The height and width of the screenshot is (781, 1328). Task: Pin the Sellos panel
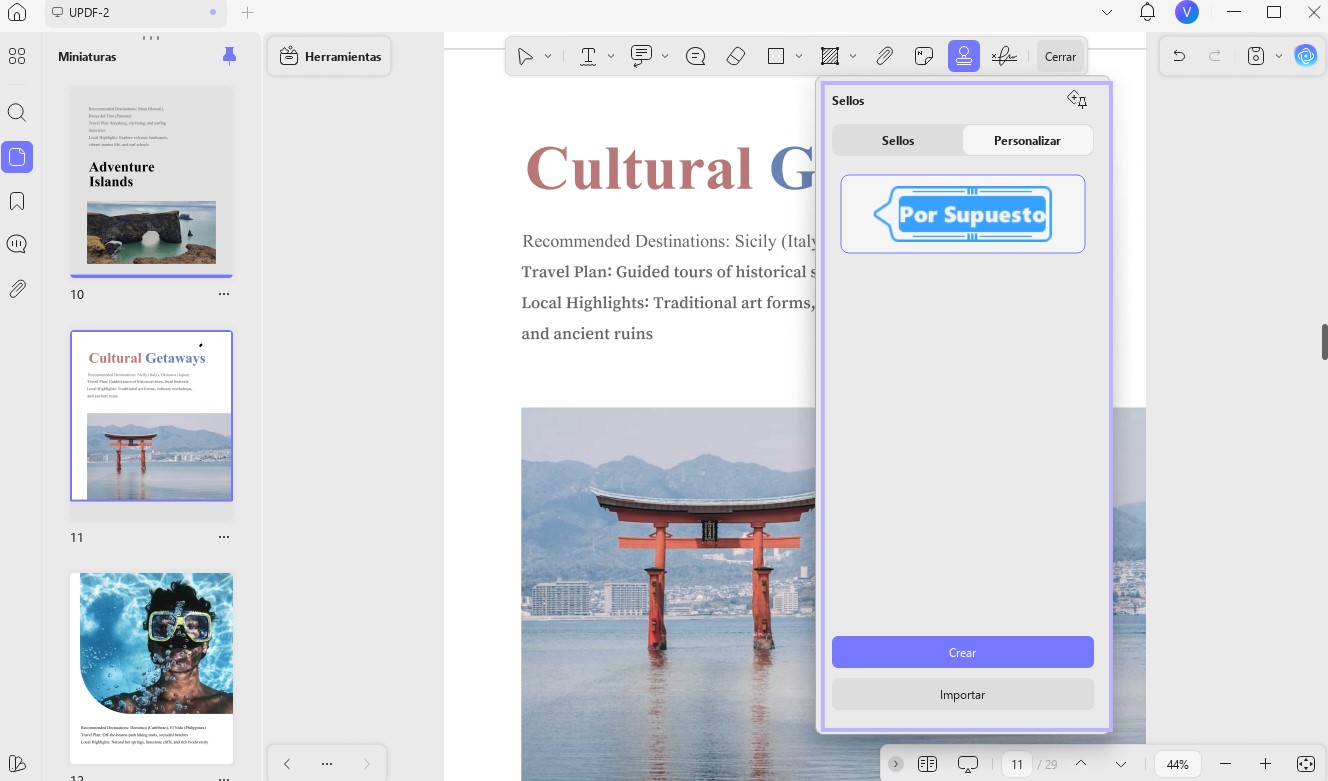(x=1077, y=100)
